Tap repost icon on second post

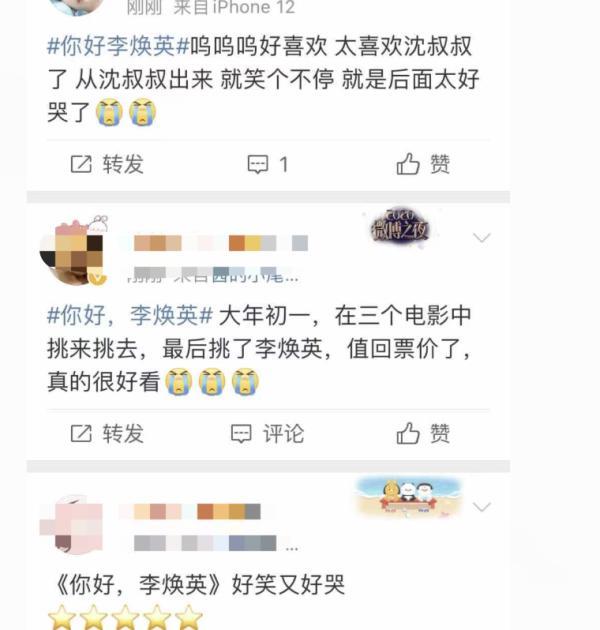[x=81, y=434]
